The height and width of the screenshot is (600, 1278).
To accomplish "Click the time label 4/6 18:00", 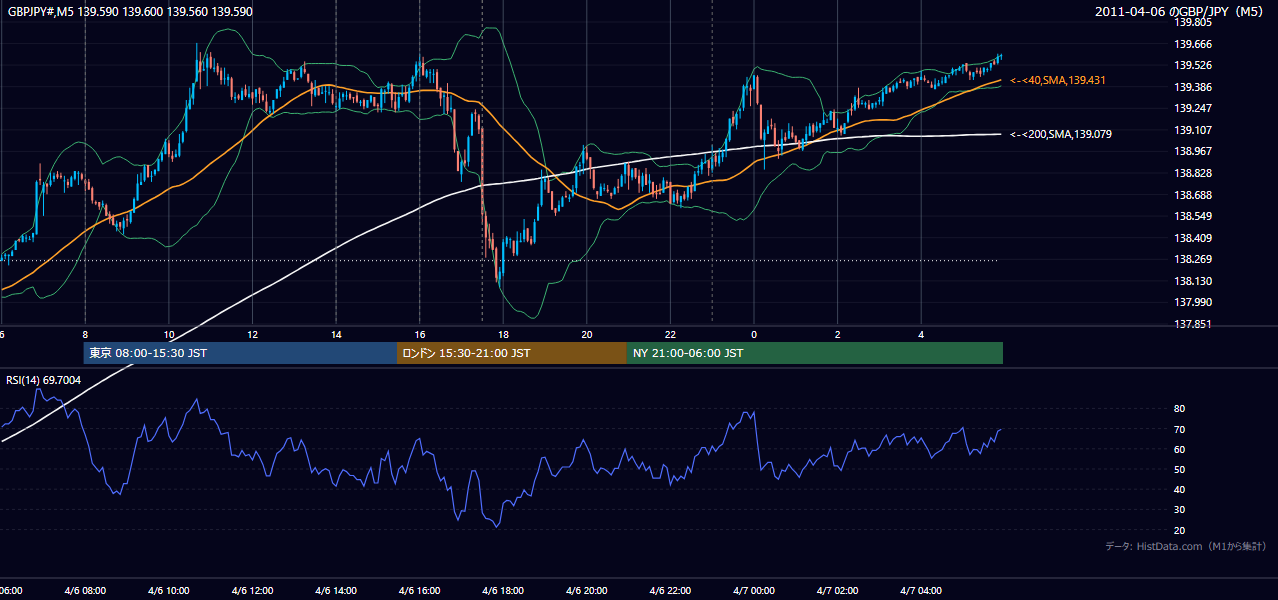I will (x=503, y=591).
